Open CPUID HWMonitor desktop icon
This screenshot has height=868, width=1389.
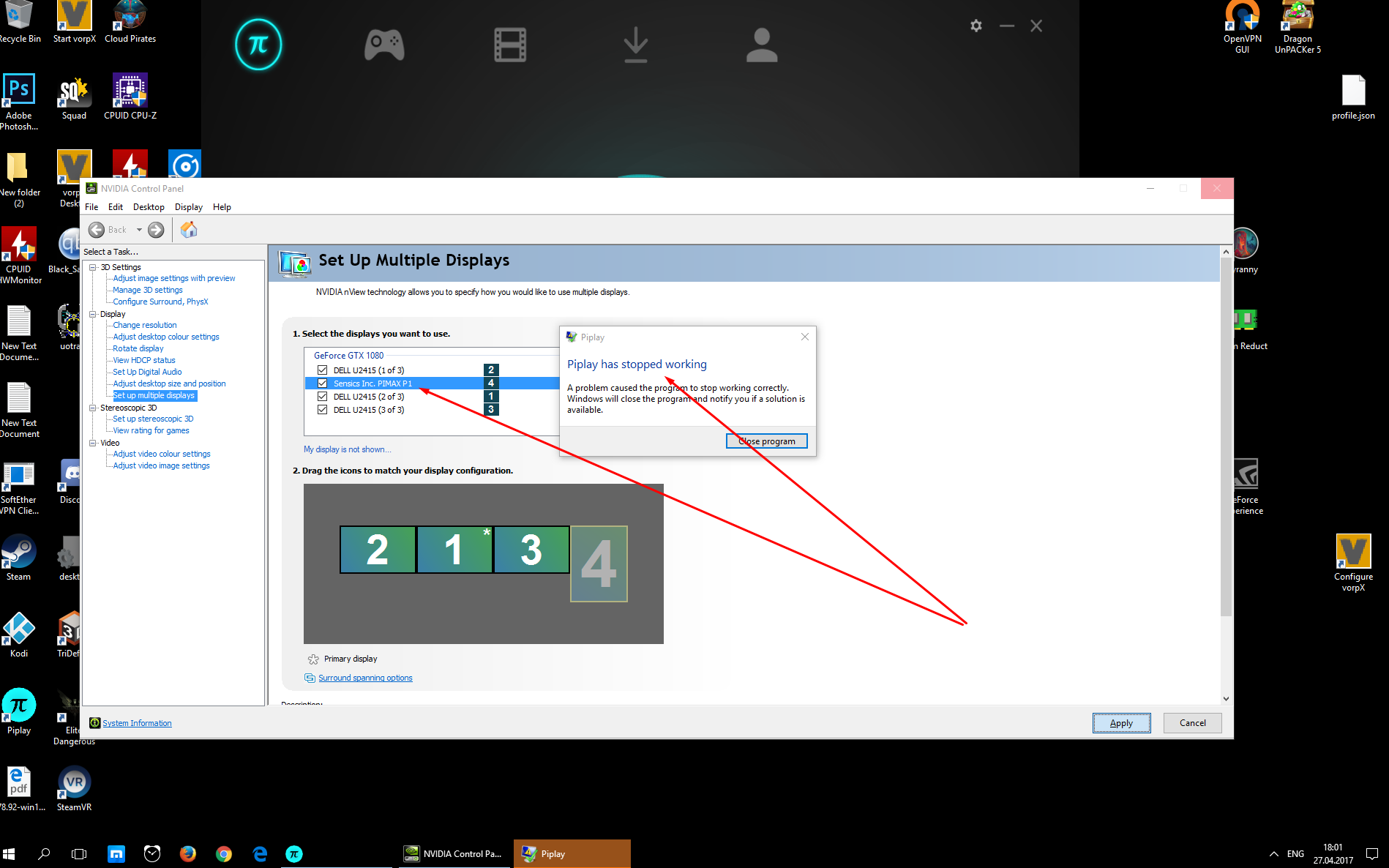coord(19,255)
